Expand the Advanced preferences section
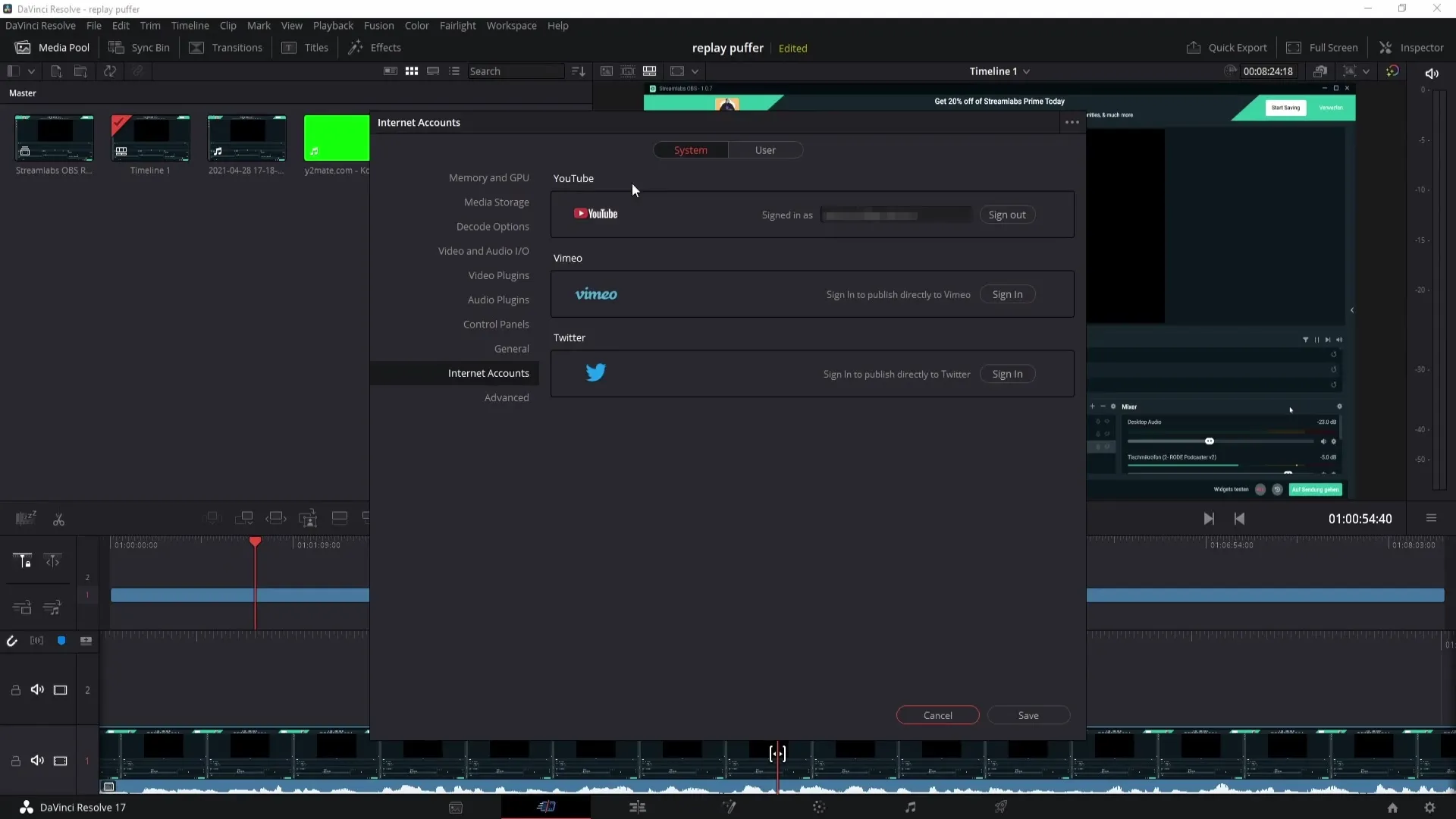Screen dimensions: 1456x819 click(x=506, y=397)
